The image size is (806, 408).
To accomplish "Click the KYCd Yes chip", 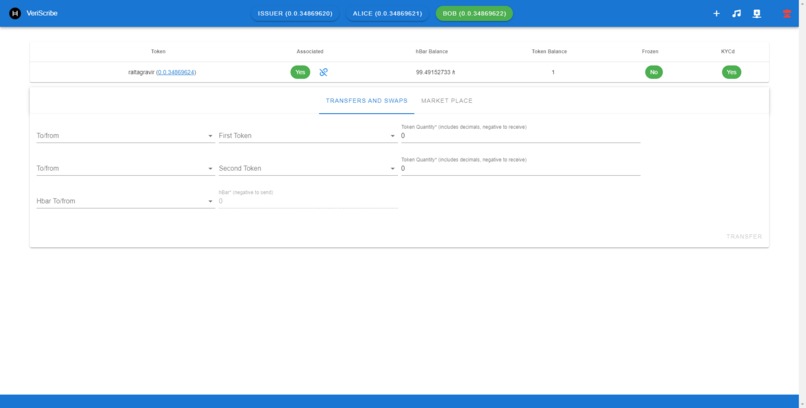I will [731, 72].
